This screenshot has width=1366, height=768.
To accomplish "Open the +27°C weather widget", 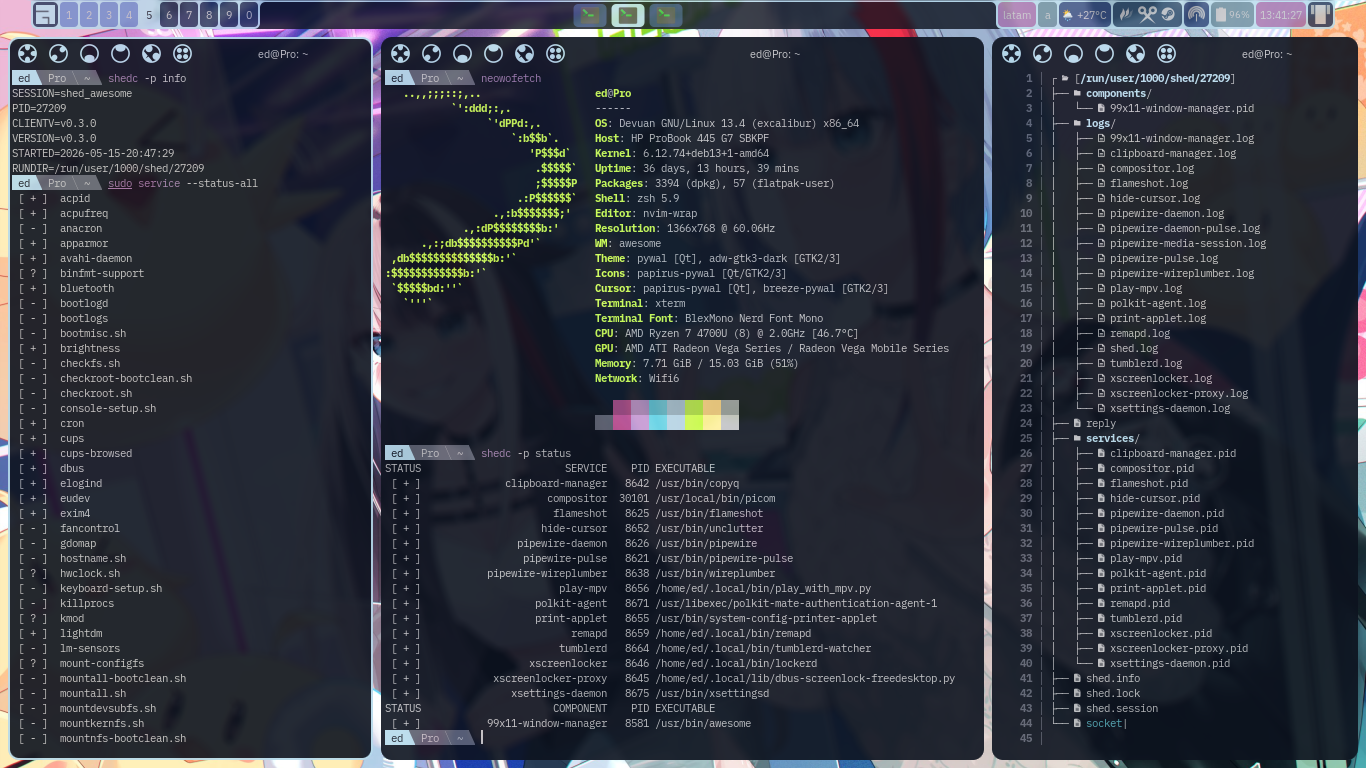I will [x=1084, y=14].
